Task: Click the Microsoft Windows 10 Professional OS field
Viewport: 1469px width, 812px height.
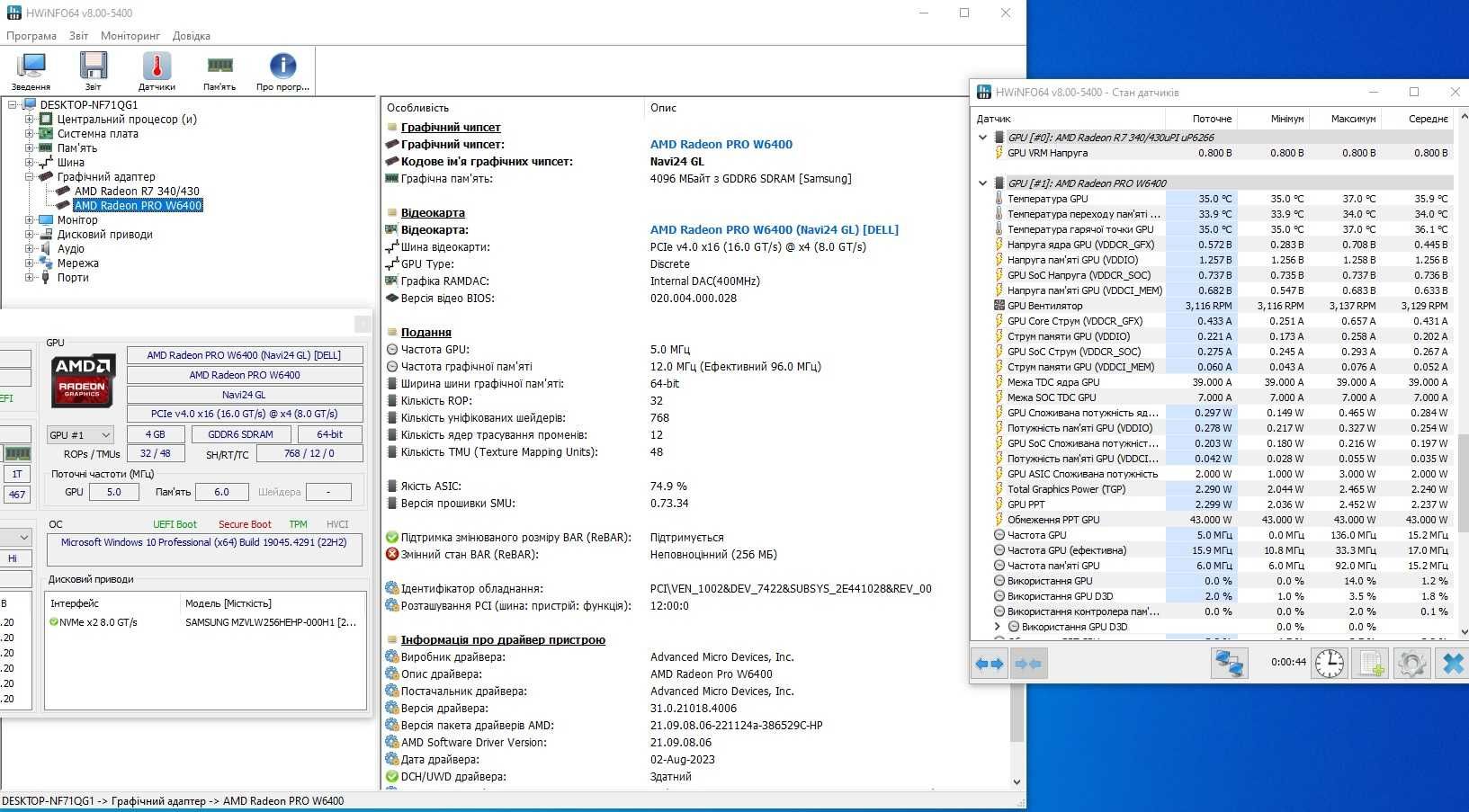Action: (204, 549)
